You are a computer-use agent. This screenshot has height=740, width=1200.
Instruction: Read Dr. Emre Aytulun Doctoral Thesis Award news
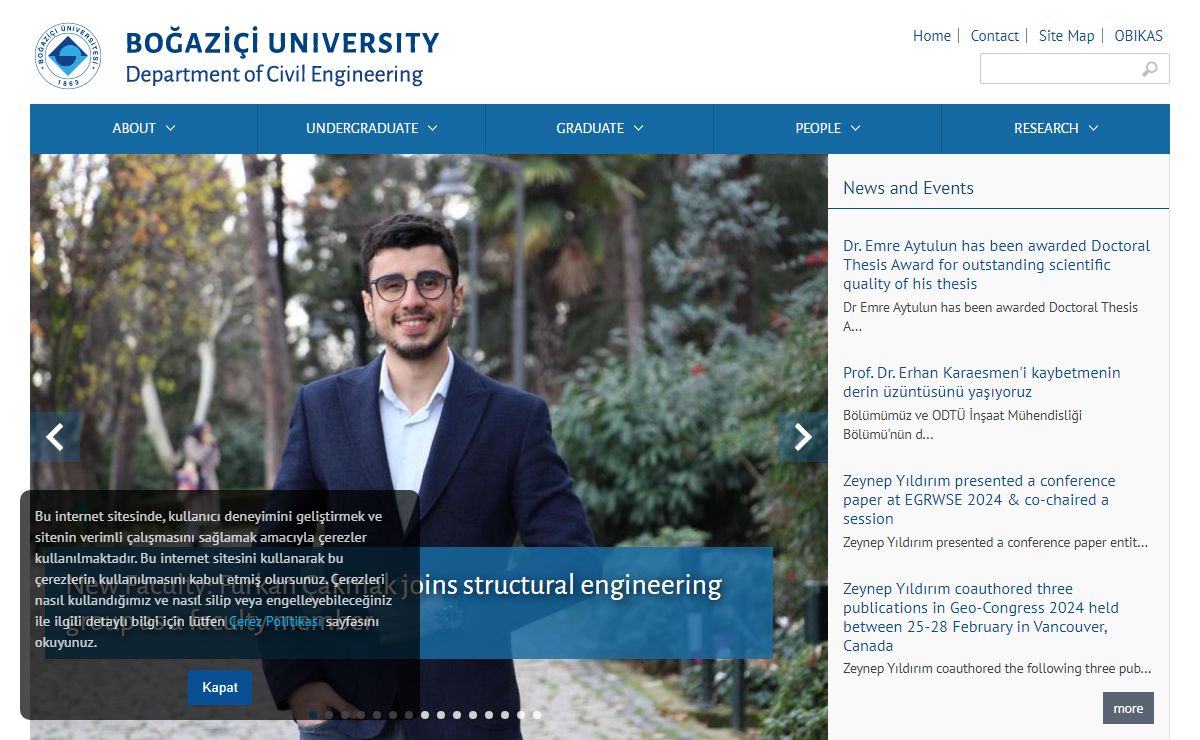coord(996,264)
